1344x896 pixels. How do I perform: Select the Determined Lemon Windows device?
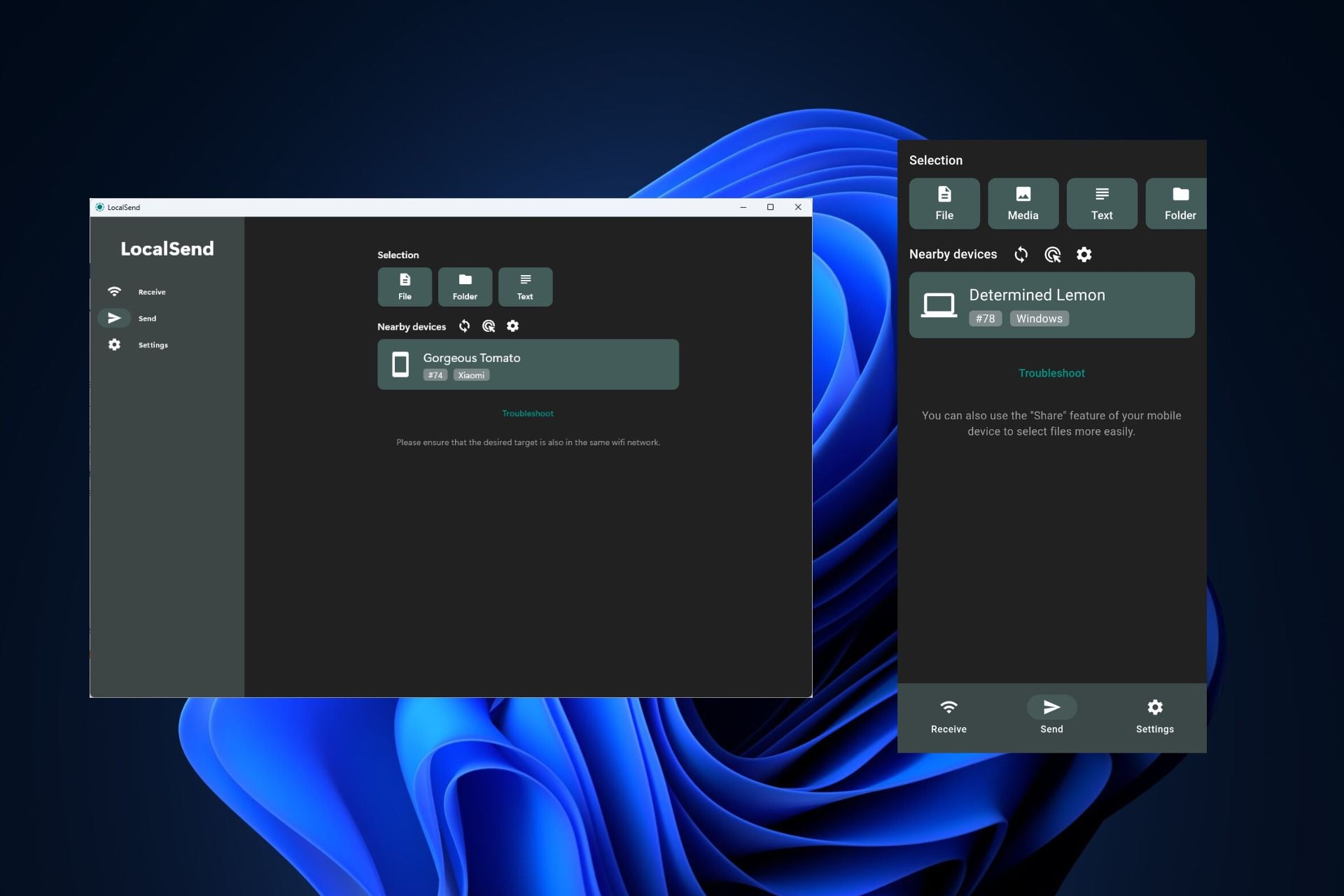(x=1051, y=305)
